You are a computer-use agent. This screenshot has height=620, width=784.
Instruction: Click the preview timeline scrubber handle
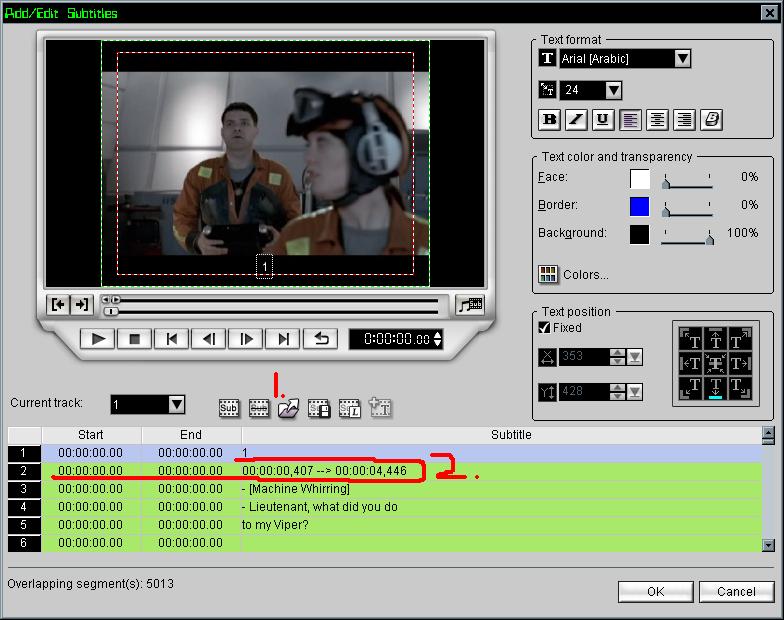click(110, 312)
